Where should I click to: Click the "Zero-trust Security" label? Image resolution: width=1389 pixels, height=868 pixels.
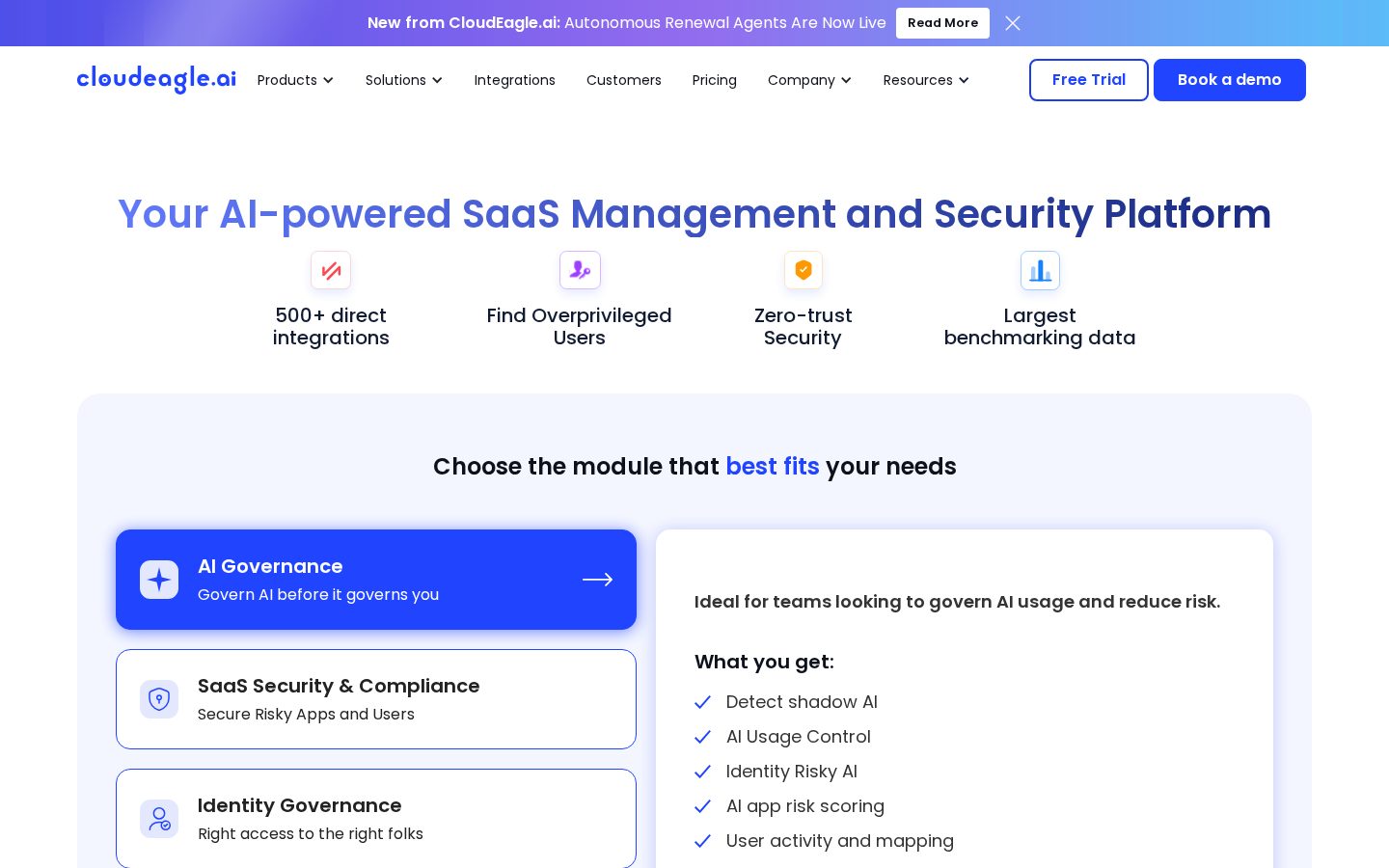803,327
